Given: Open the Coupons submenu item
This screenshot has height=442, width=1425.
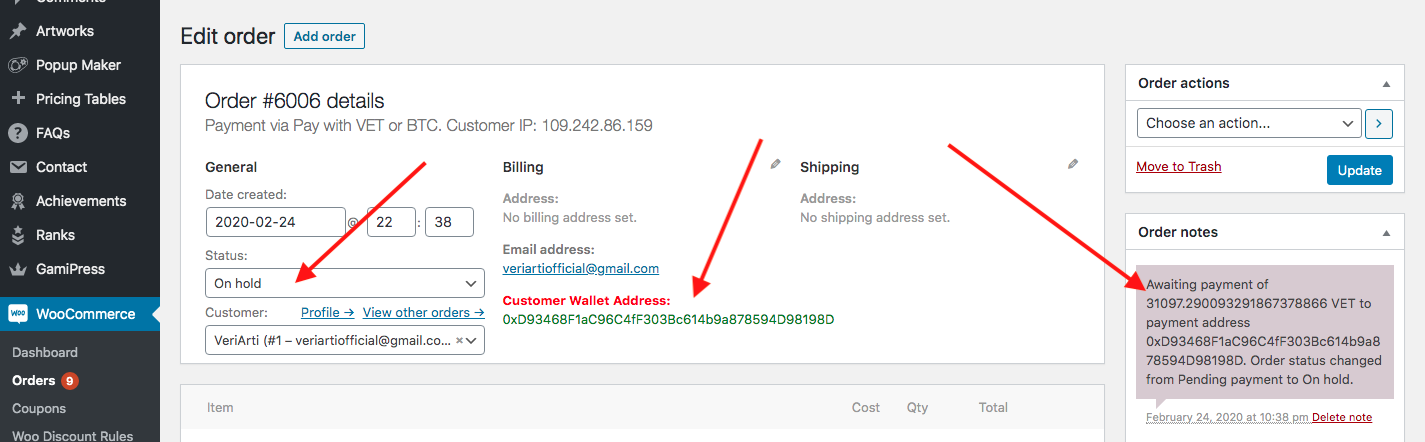Looking at the screenshot, I should coord(39,408).
